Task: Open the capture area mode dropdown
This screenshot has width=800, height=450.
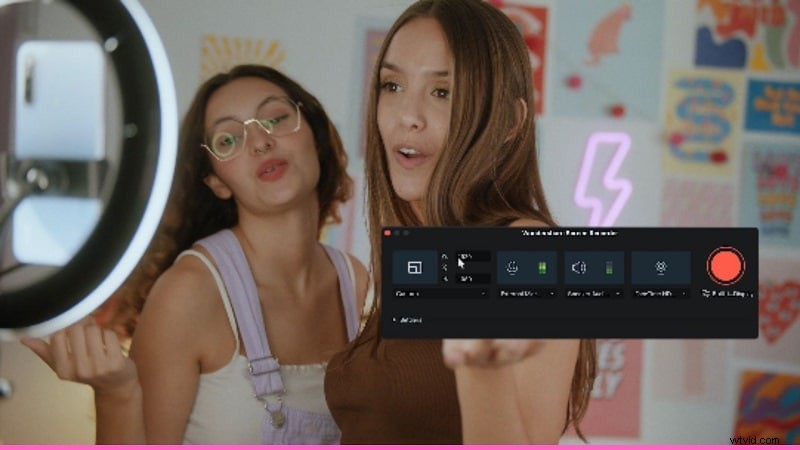Action: point(440,294)
